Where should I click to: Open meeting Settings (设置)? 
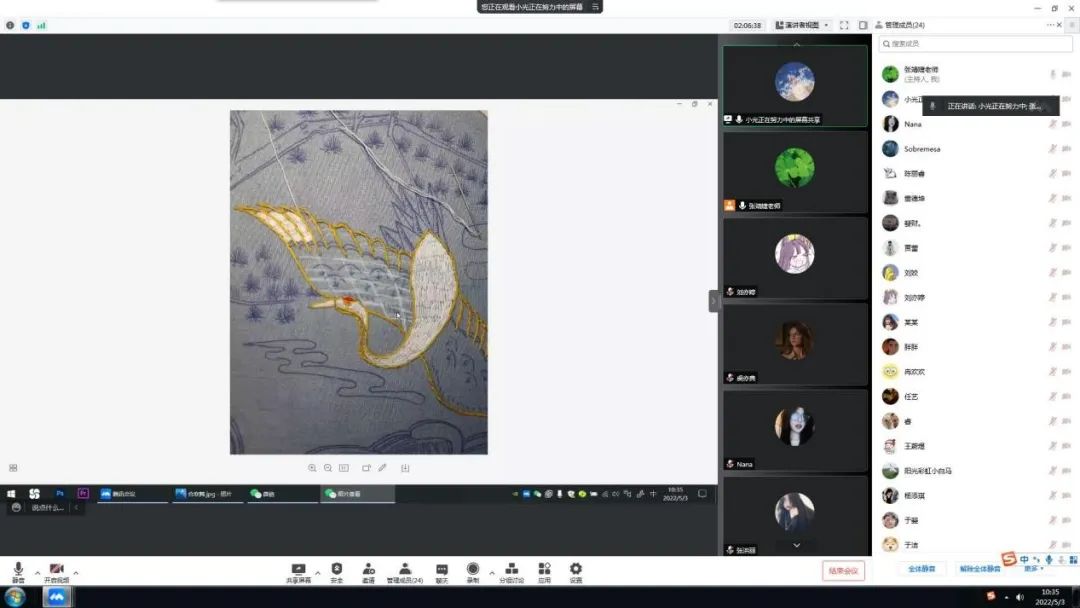576,572
